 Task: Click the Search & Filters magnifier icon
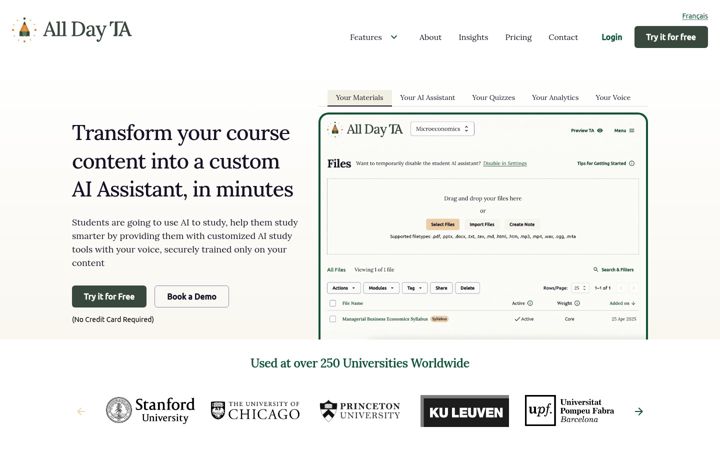596,270
